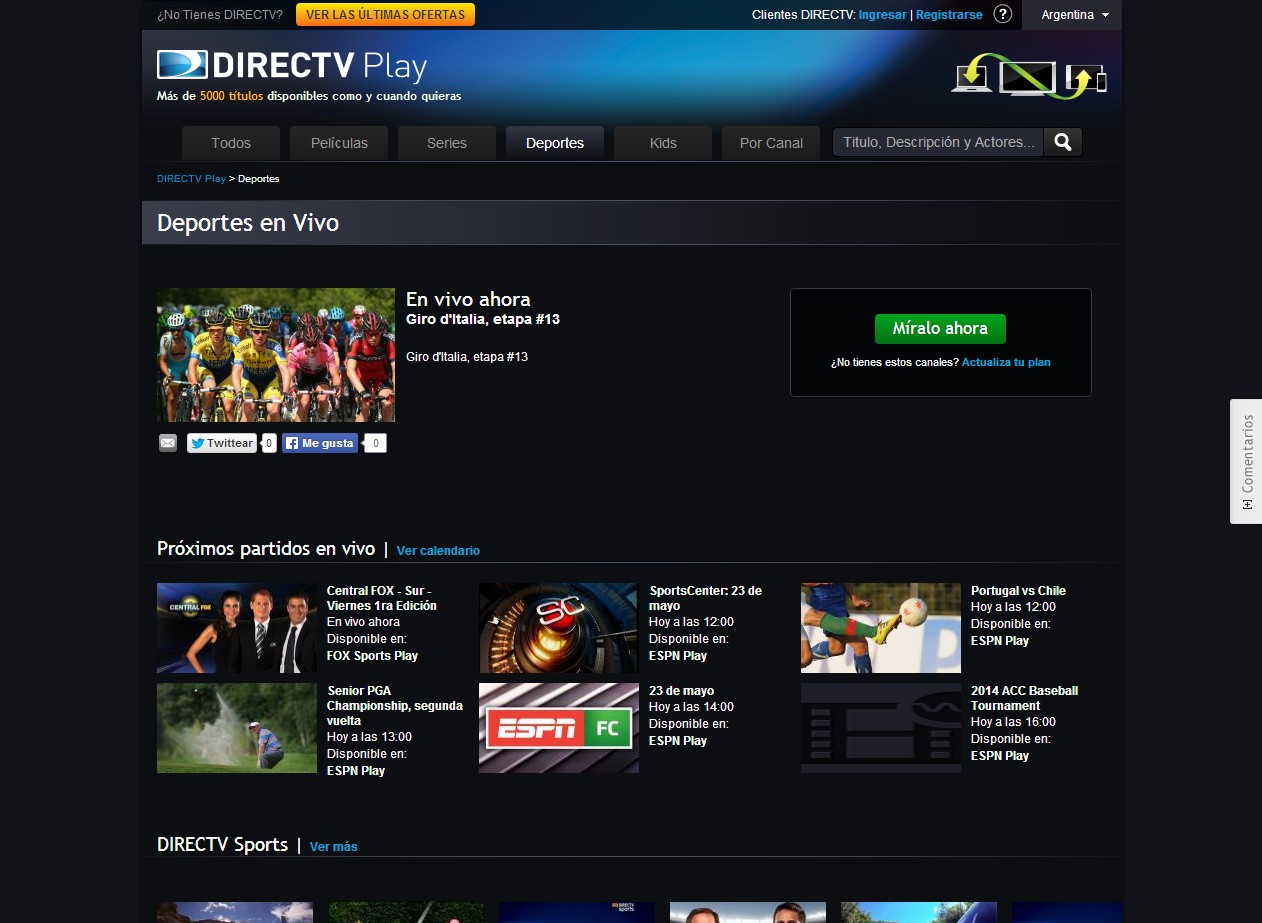Click the Twitter share count bubble
1262x923 pixels.
(269, 443)
